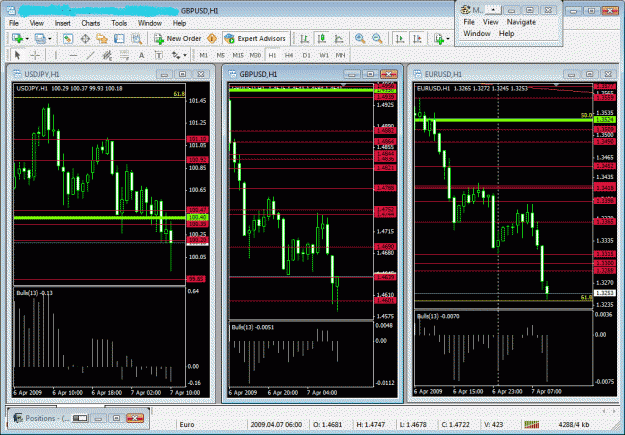Maximize the USDJPY,H1 chart window
This screenshot has height=435, width=625.
point(183,74)
